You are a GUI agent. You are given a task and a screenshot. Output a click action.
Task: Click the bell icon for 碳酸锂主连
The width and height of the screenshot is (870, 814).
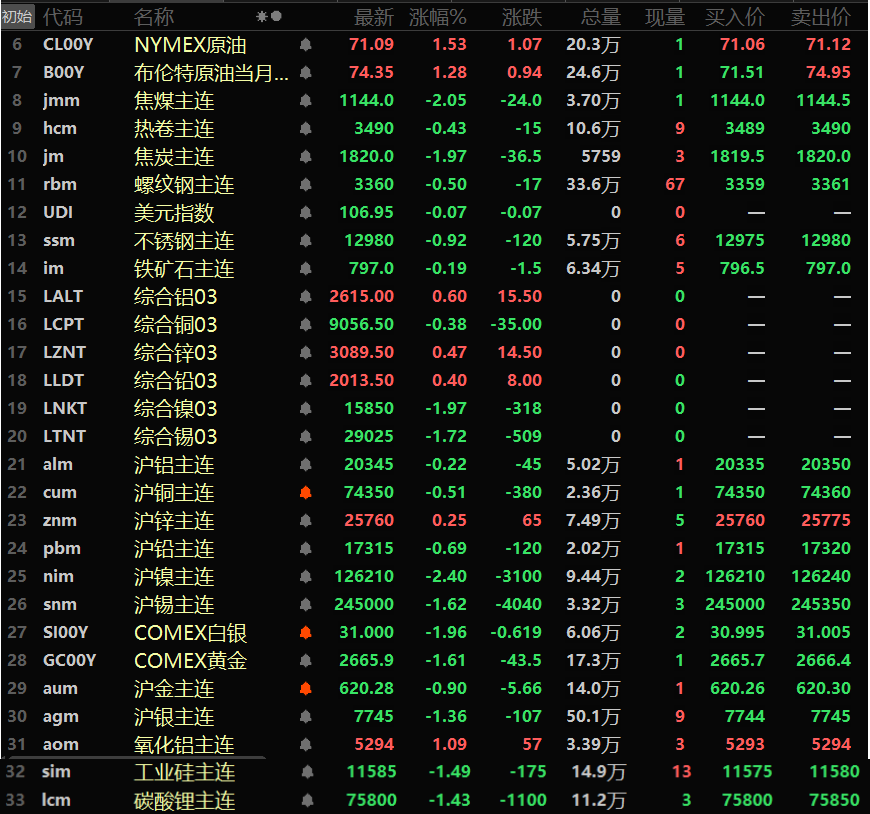tap(305, 801)
